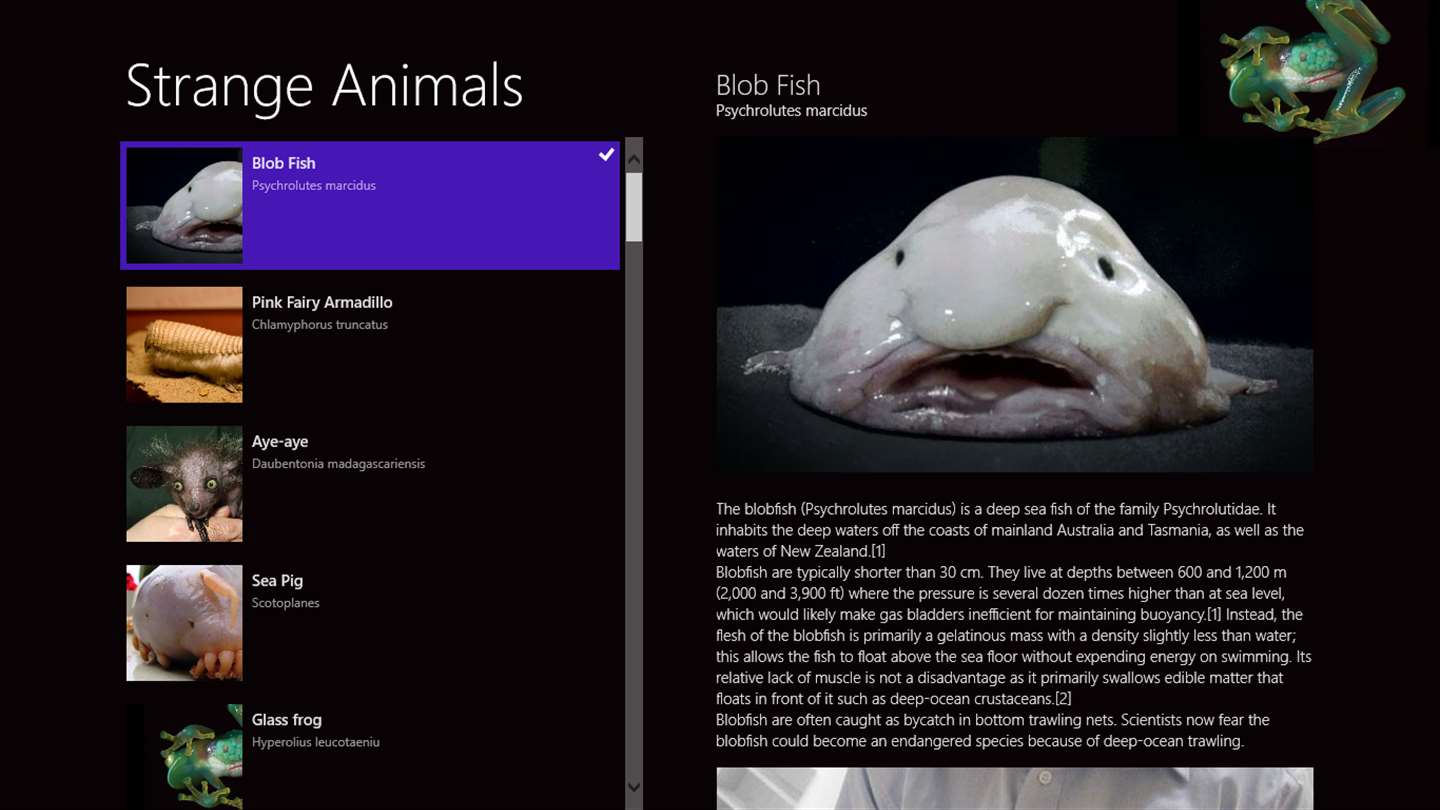This screenshot has height=810, width=1440.
Task: Click the large Blob Fish photo
Action: pyautogui.click(x=1014, y=305)
